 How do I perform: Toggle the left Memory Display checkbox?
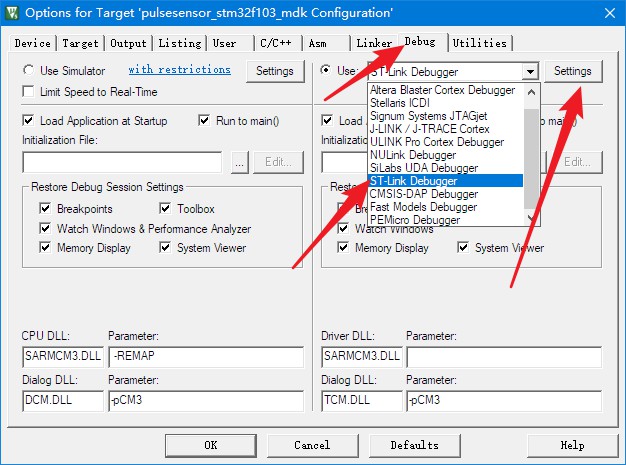pos(45,247)
